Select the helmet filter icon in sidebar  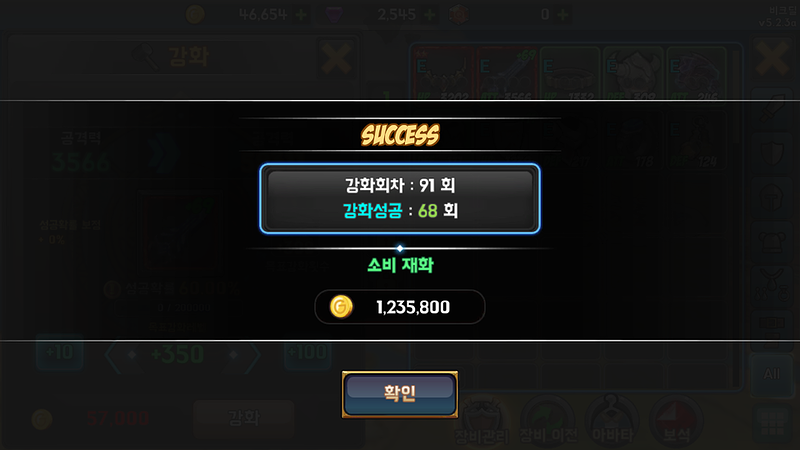tap(772, 196)
